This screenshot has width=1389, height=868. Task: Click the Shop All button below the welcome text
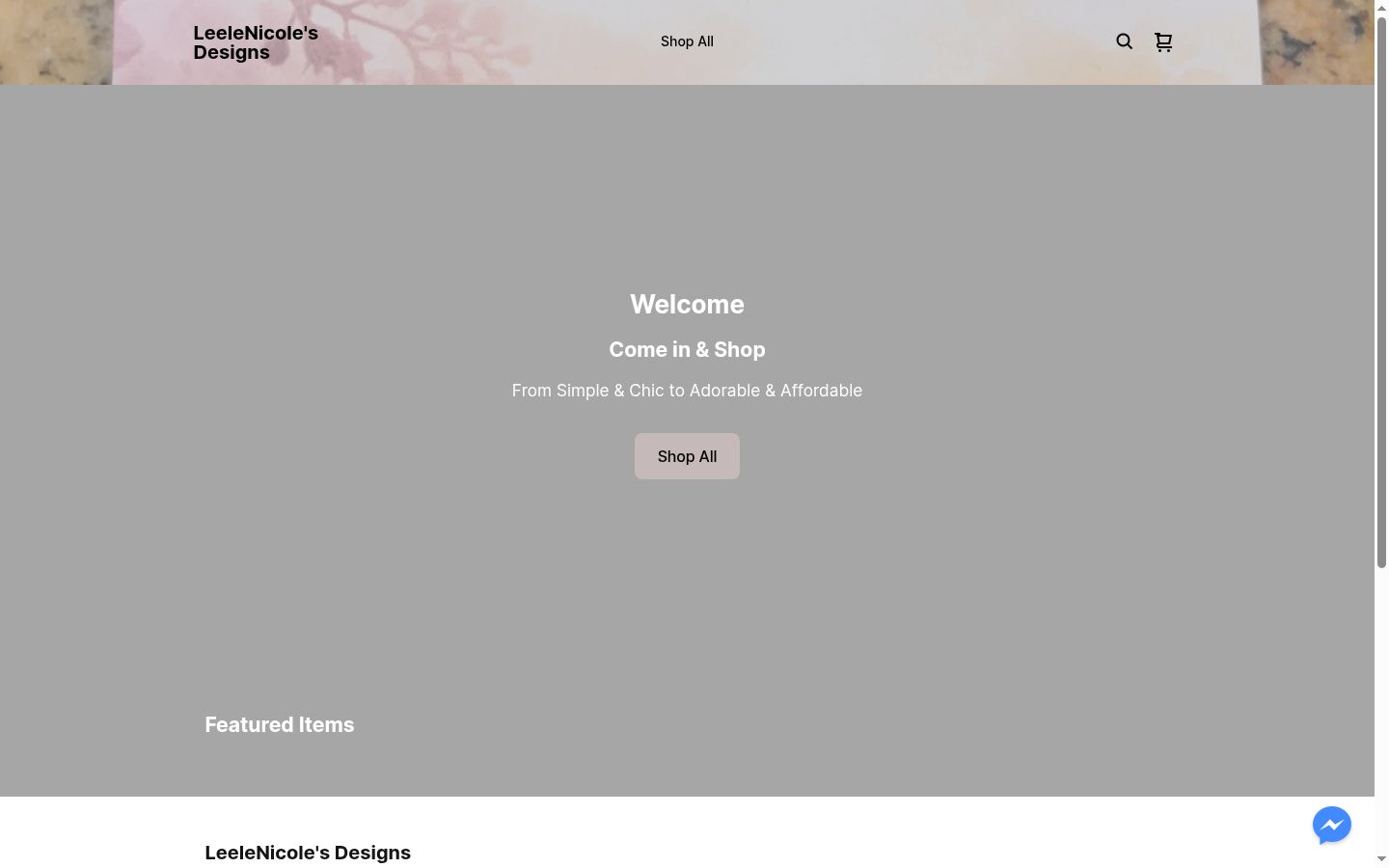(687, 456)
